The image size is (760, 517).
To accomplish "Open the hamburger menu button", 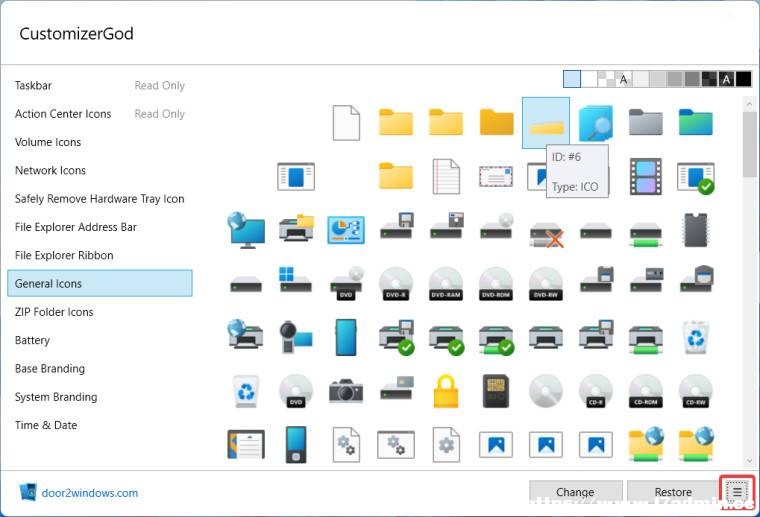I will tap(737, 492).
